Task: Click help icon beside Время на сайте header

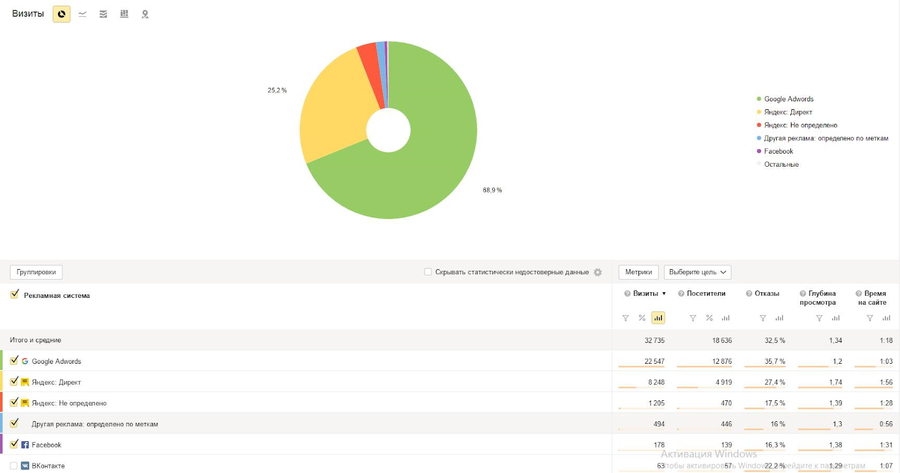Action: click(859, 293)
